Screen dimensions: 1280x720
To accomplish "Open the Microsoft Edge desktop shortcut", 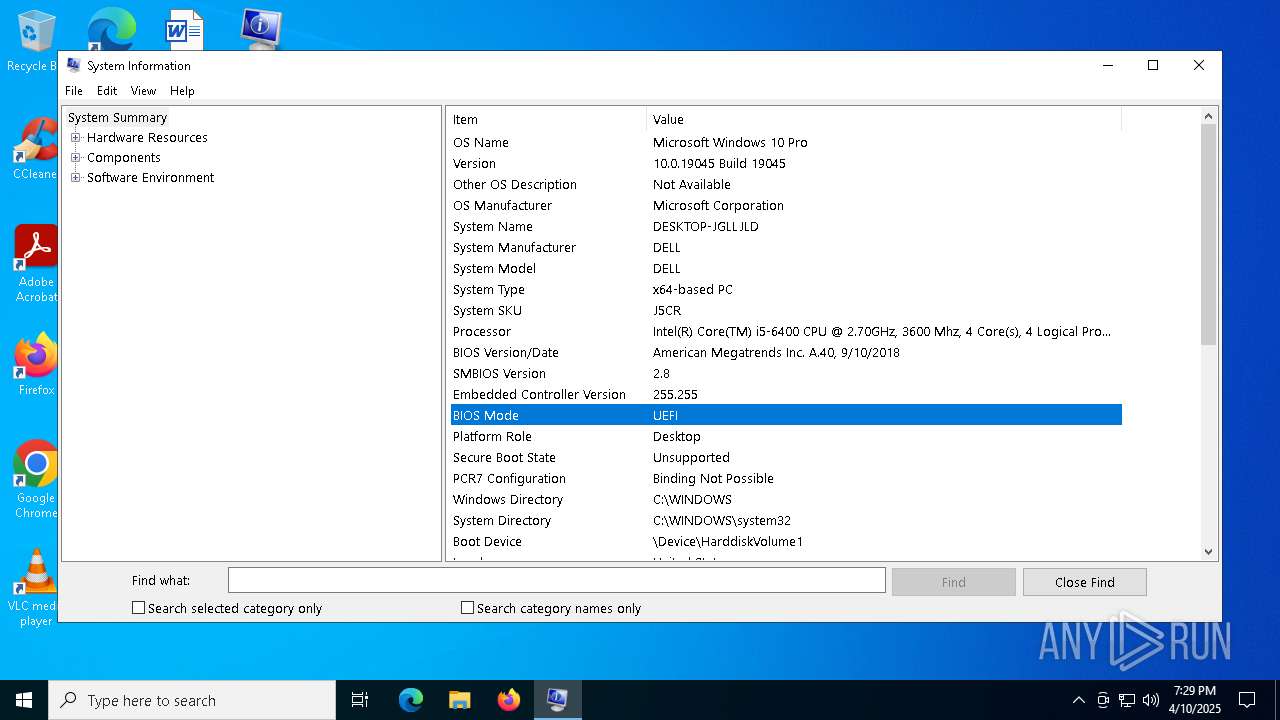I will pos(111,30).
